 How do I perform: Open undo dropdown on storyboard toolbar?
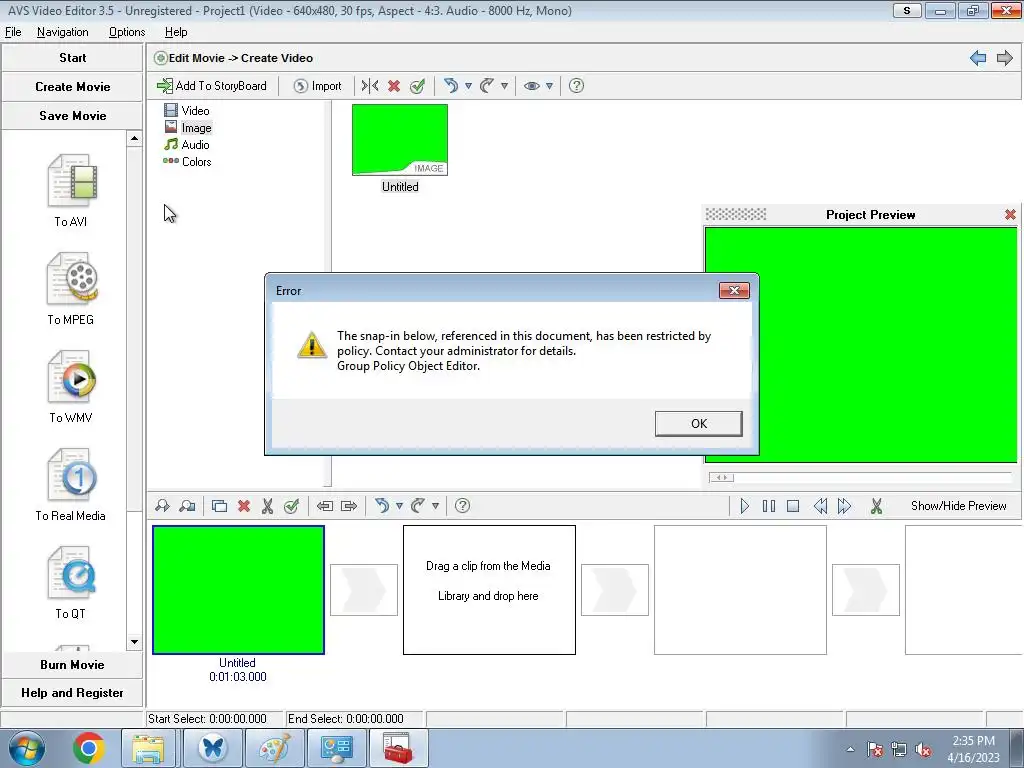(399, 505)
